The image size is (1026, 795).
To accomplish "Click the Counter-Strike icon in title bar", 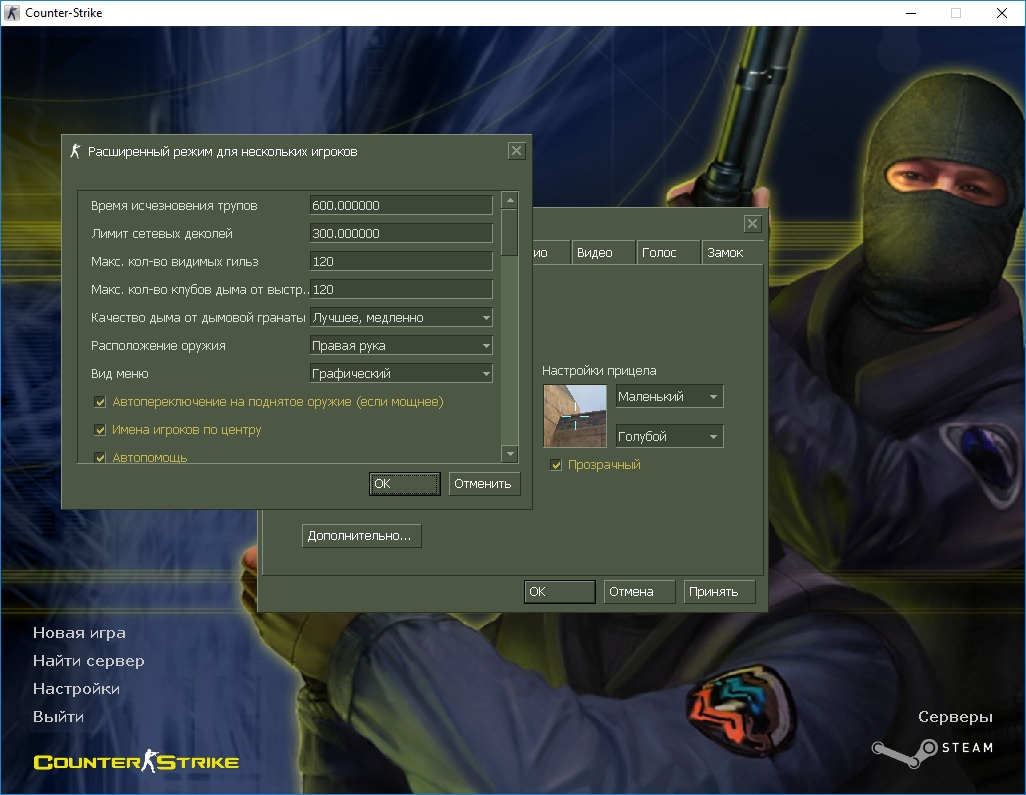I will tap(12, 12).
